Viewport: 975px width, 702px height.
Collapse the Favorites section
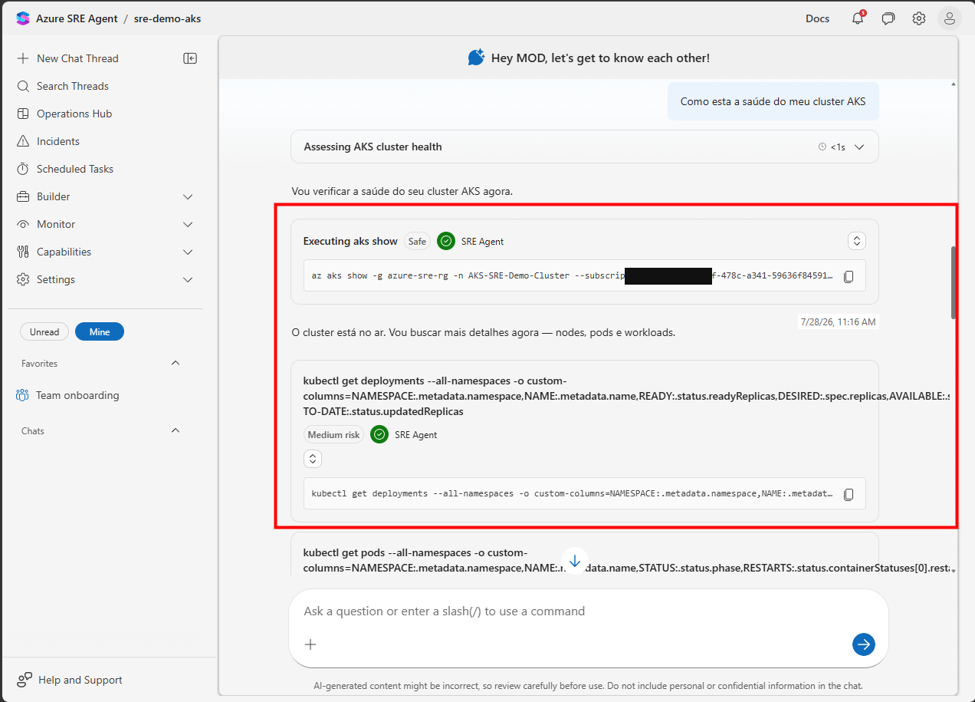[175, 363]
